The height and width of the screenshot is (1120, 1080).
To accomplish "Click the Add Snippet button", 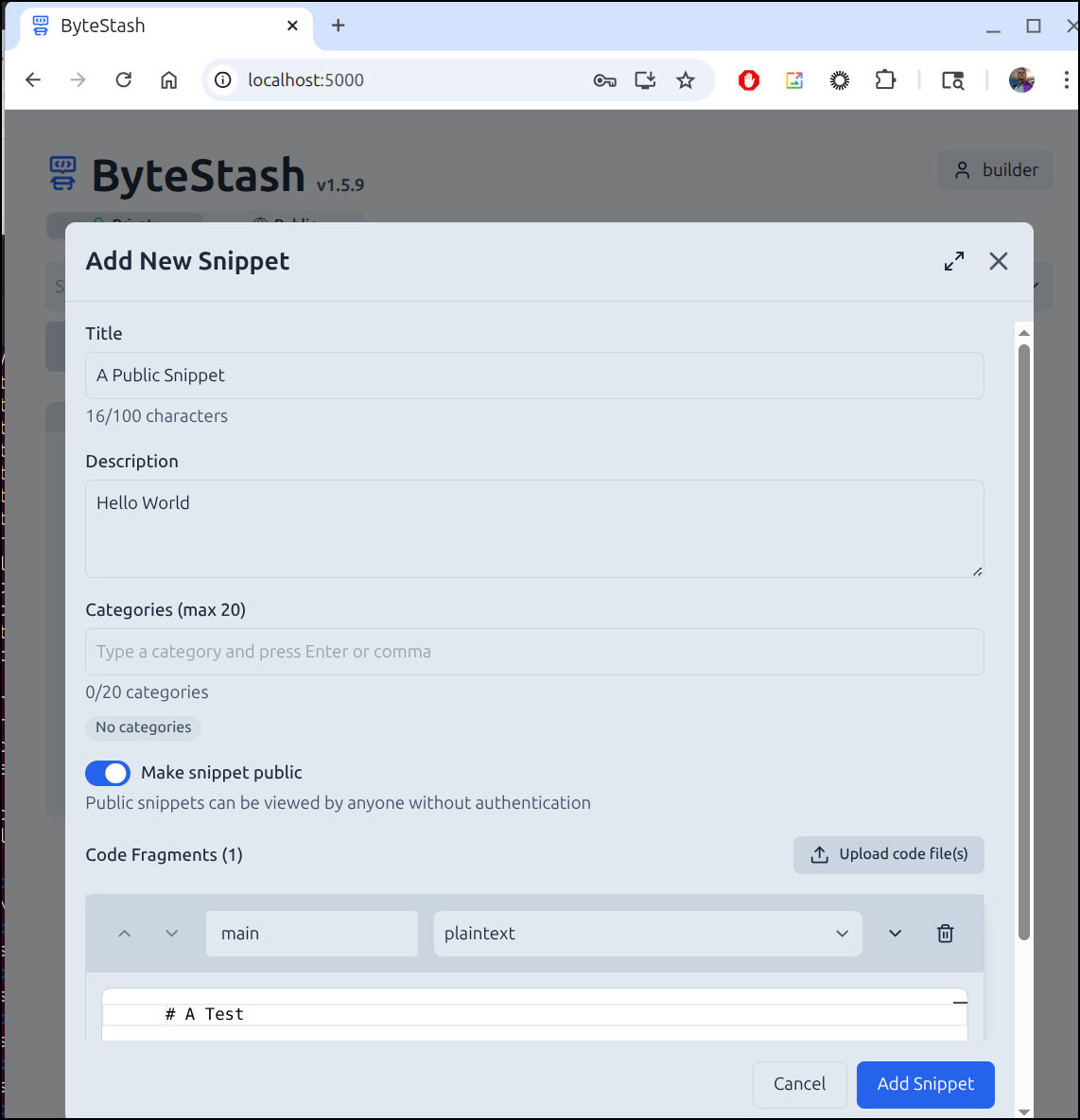I will click(925, 1084).
